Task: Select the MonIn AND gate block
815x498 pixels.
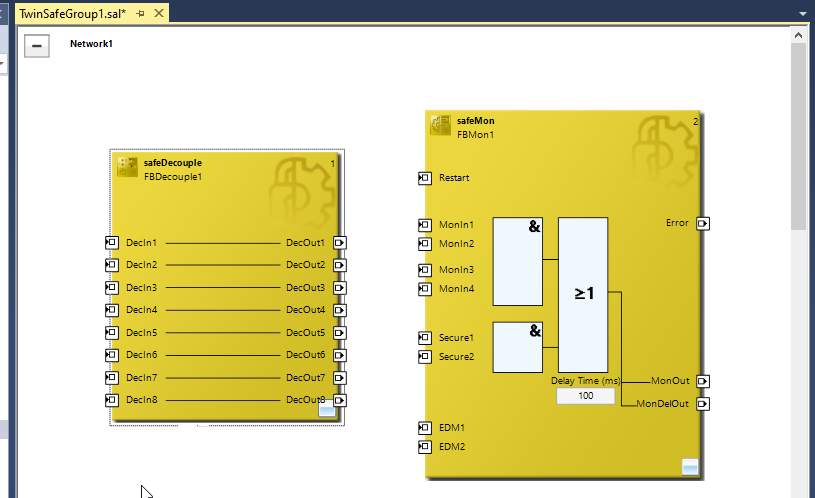Action: (518, 261)
